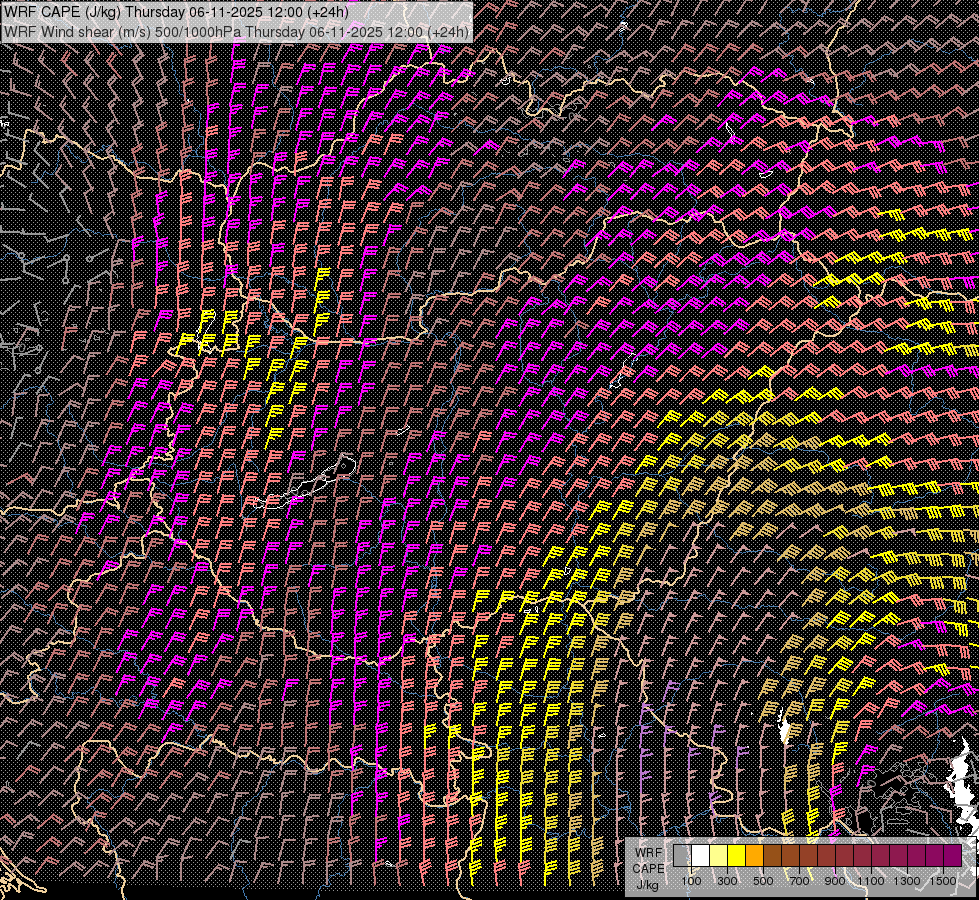Click the white swatch in the CAPE legend
Image resolution: width=979 pixels, height=900 pixels.
click(x=700, y=856)
